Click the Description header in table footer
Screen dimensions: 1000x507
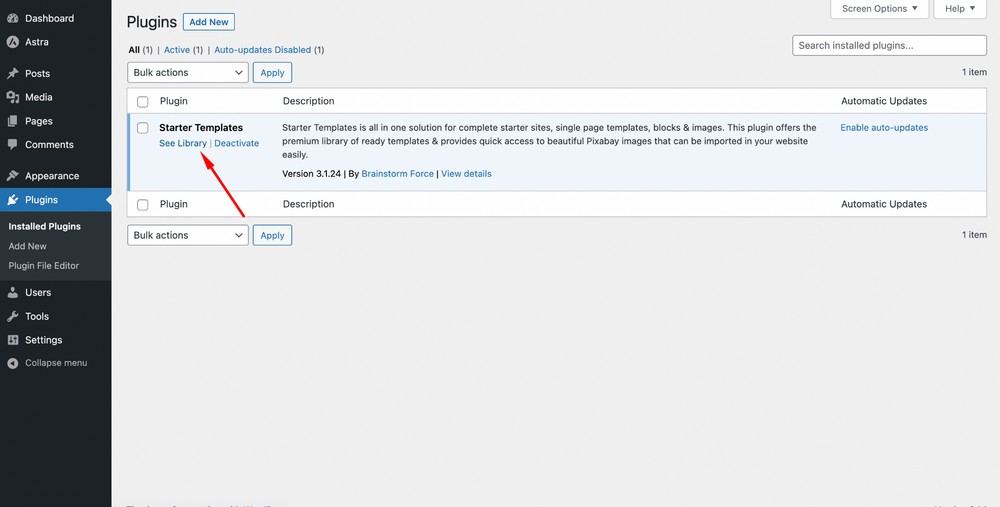pyautogui.click(x=309, y=205)
